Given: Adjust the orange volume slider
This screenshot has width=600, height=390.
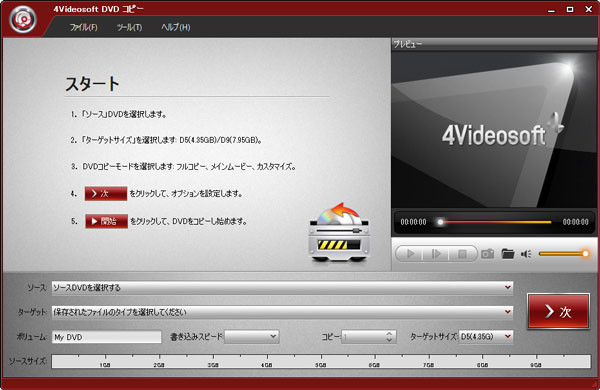Looking at the screenshot, I should tap(563, 253).
